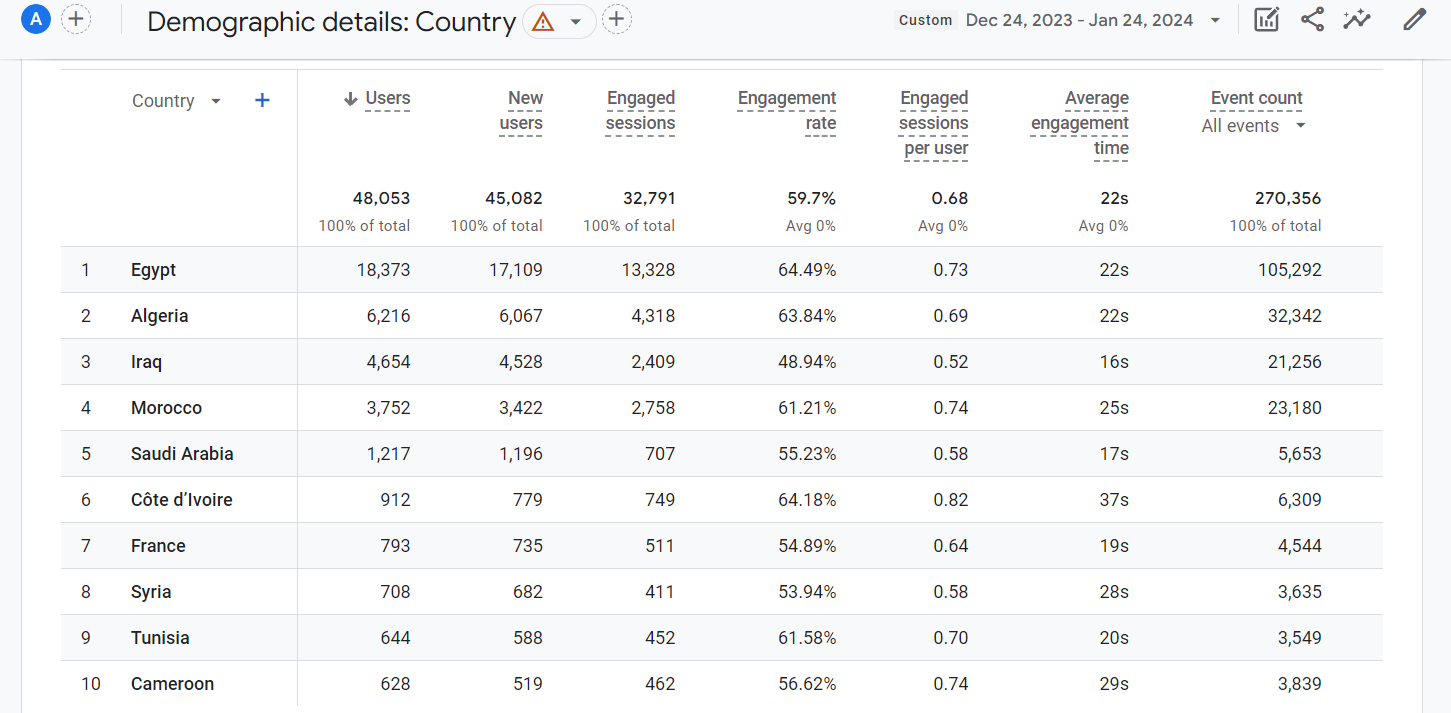Select the Egypt row in the table

(x=153, y=270)
